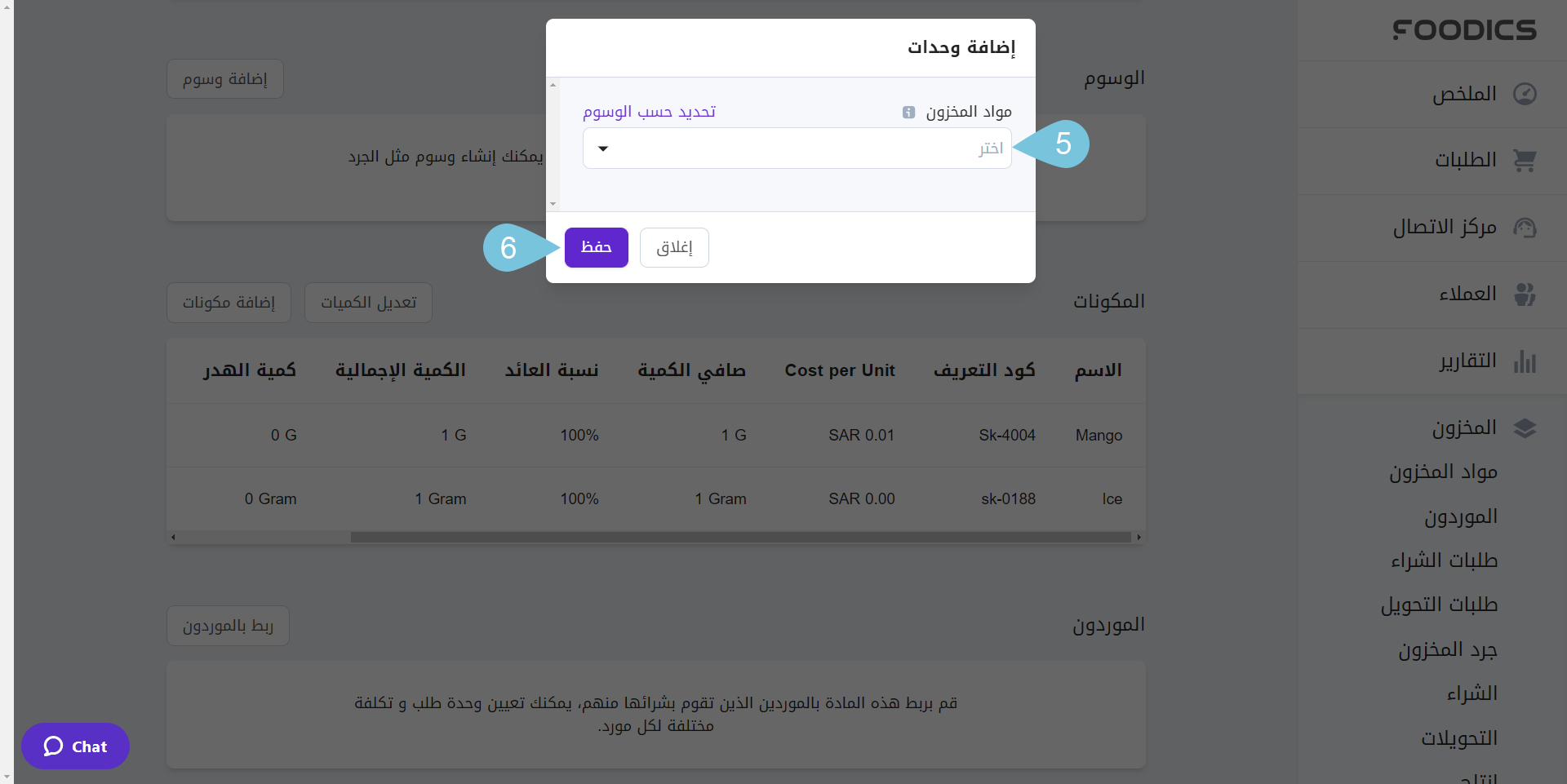Click the reports bar chart icon
The height and width of the screenshot is (784, 1567).
(1525, 361)
